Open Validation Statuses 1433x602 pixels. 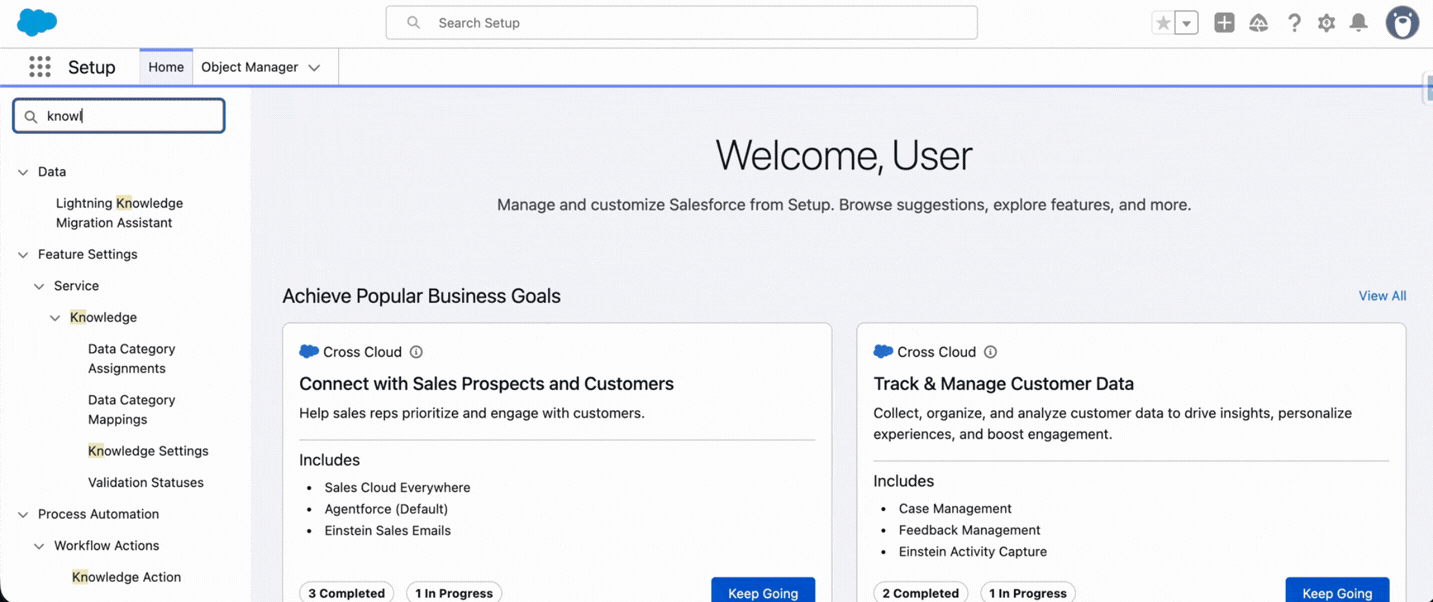(146, 482)
